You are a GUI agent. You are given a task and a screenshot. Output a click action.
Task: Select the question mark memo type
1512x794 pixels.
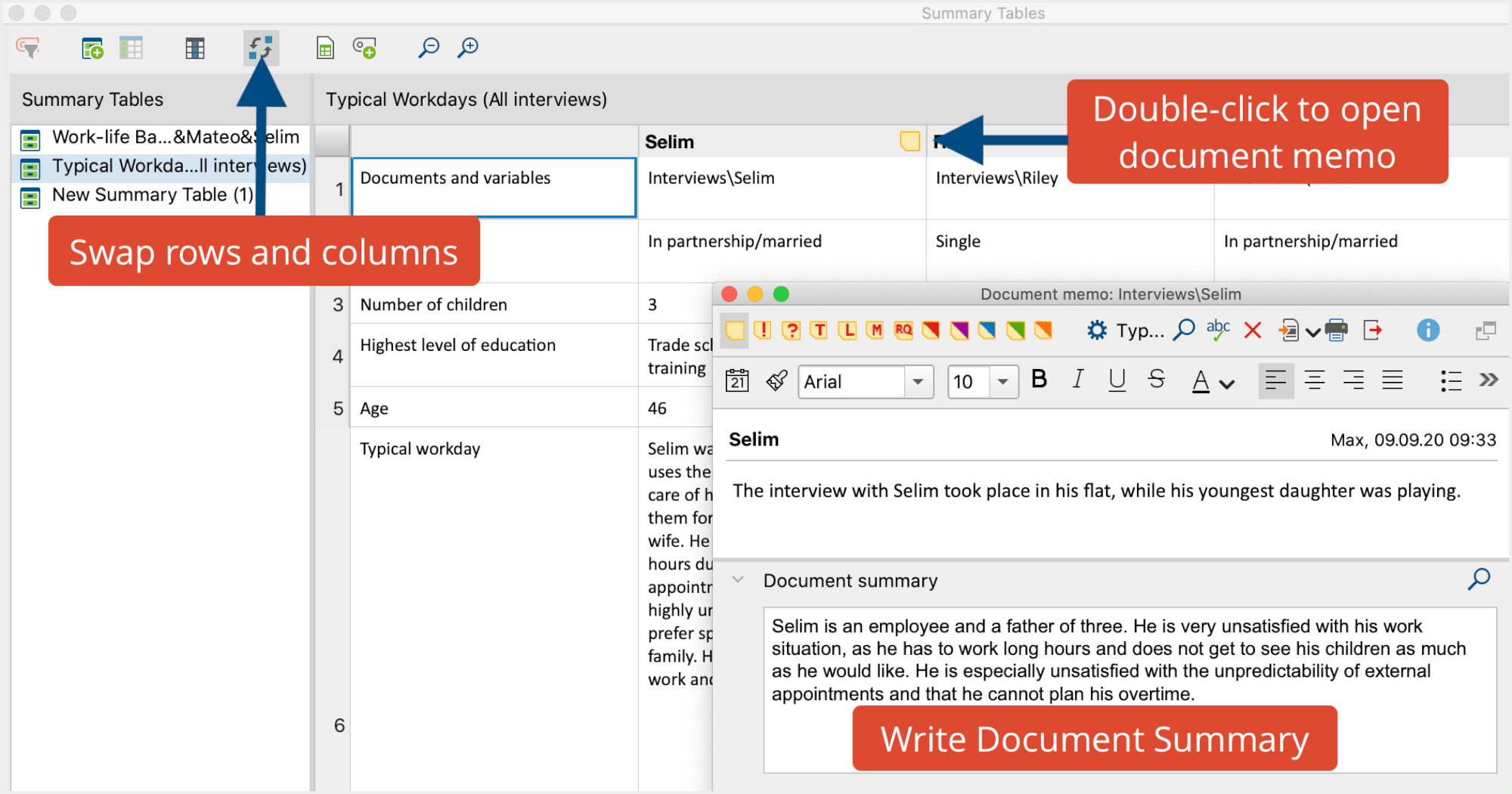tap(791, 330)
